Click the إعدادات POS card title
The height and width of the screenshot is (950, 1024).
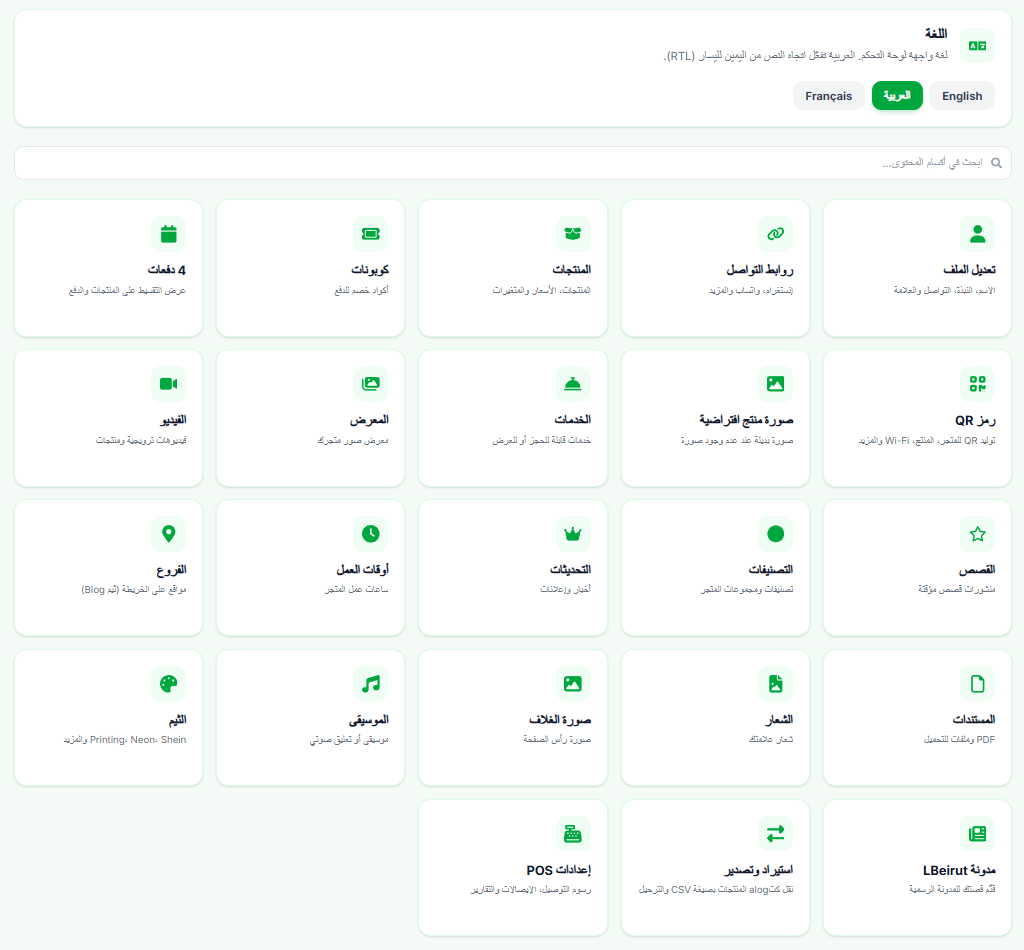558,870
